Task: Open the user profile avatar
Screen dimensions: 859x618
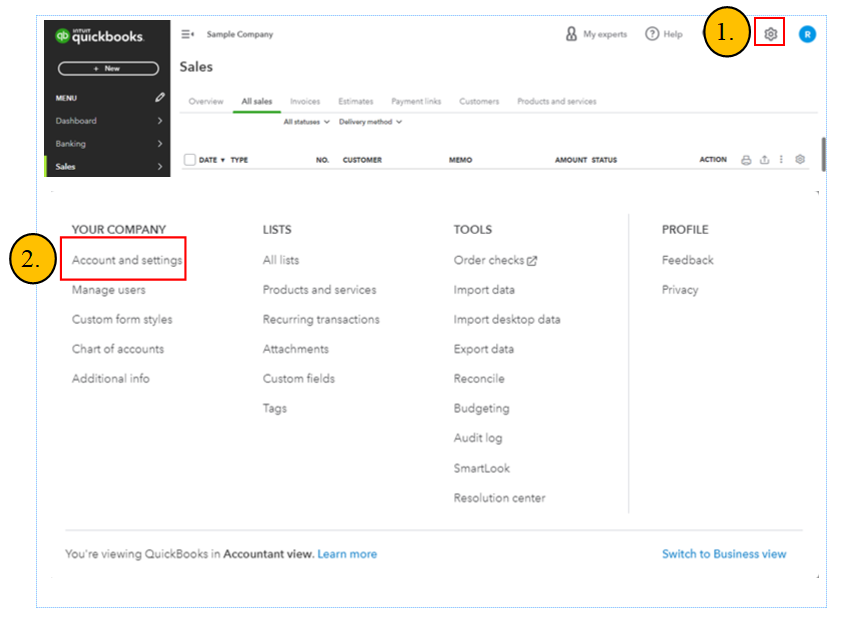Action: pos(807,34)
